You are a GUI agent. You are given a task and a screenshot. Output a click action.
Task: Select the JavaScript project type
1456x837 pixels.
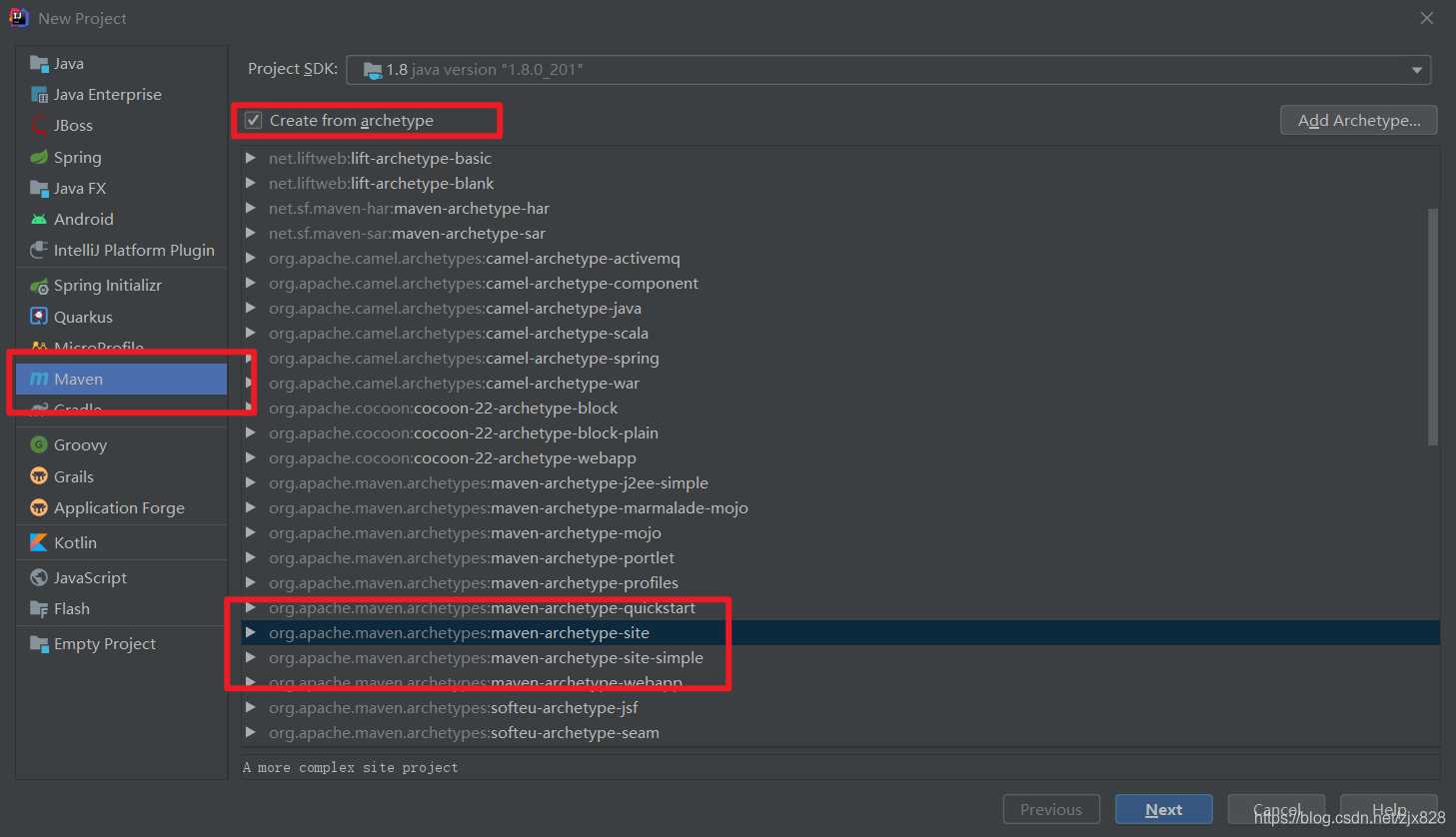pyautogui.click(x=122, y=578)
